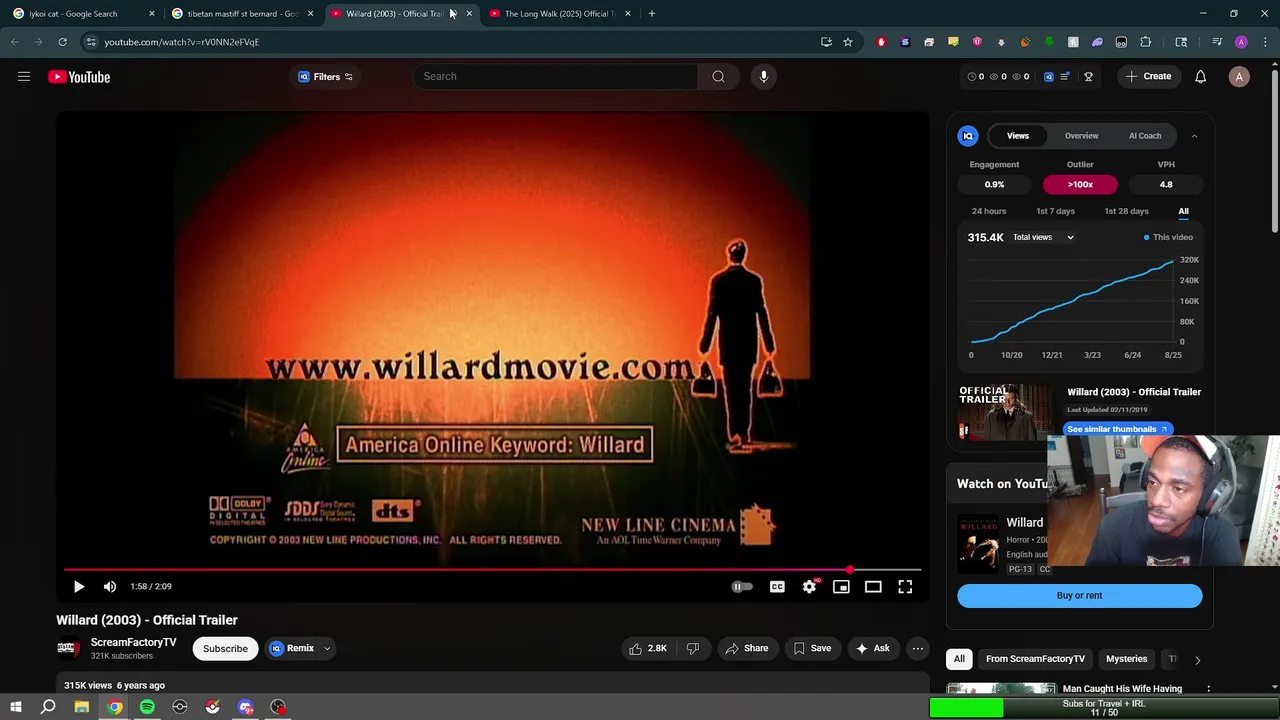Switch to theater mode
Viewport: 1280px width, 720px height.
873,587
